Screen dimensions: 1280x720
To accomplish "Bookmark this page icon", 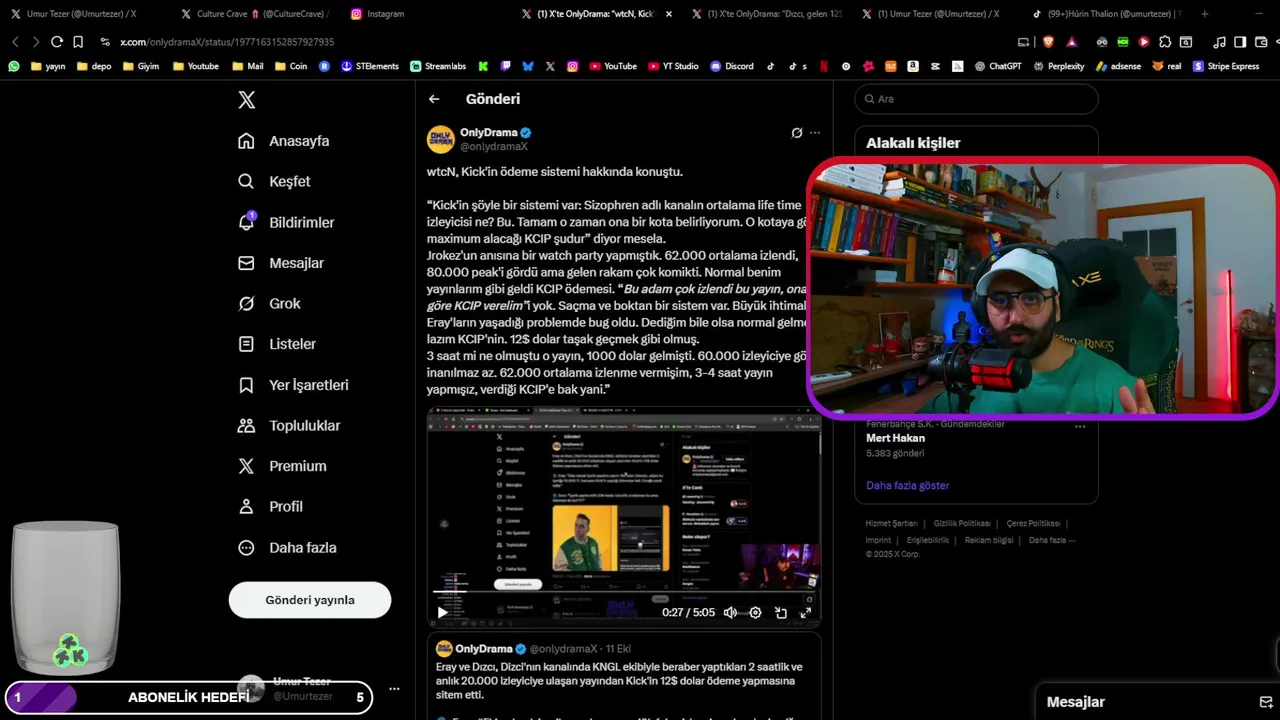I will (x=78, y=42).
